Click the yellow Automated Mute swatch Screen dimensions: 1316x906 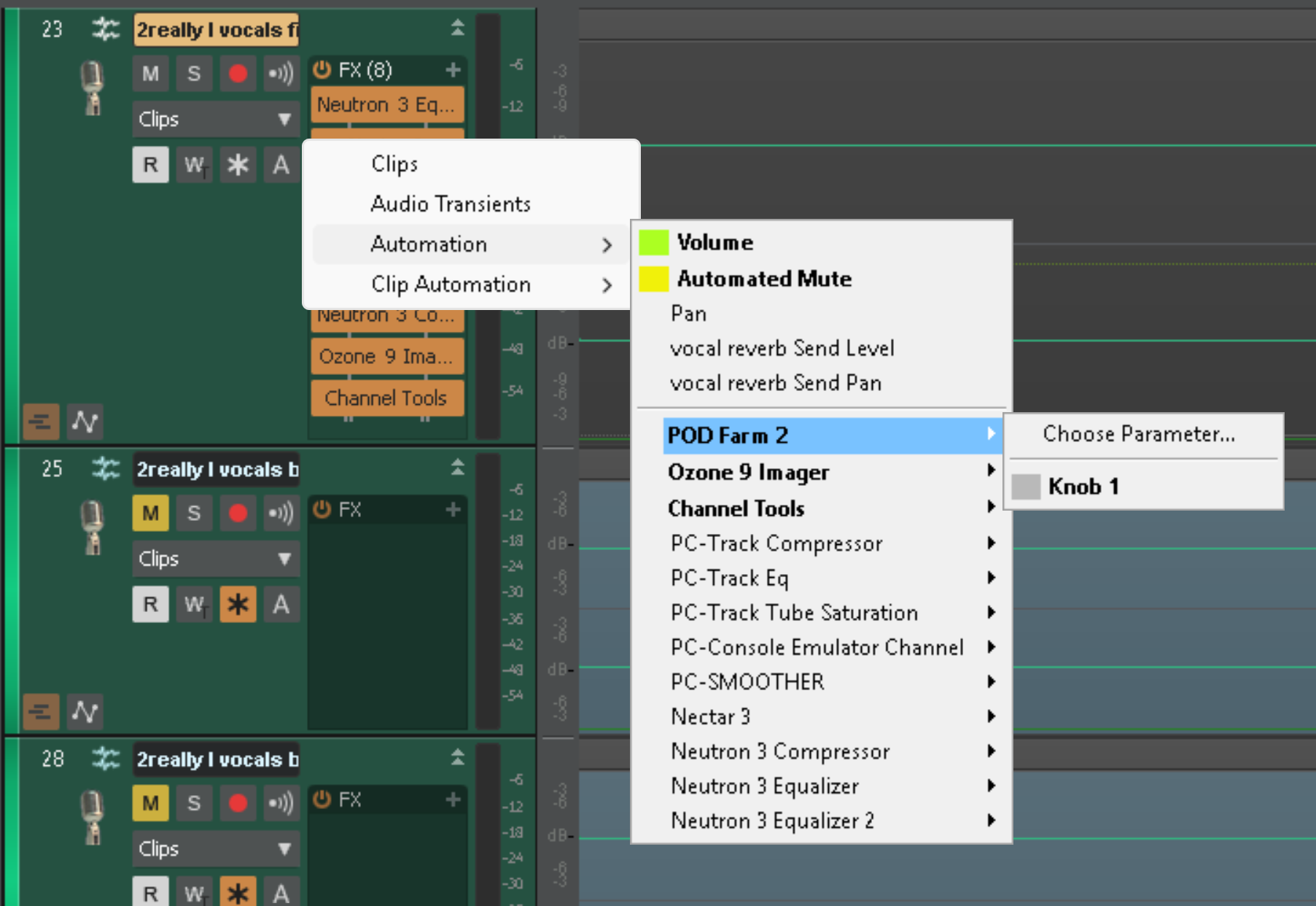(654, 279)
